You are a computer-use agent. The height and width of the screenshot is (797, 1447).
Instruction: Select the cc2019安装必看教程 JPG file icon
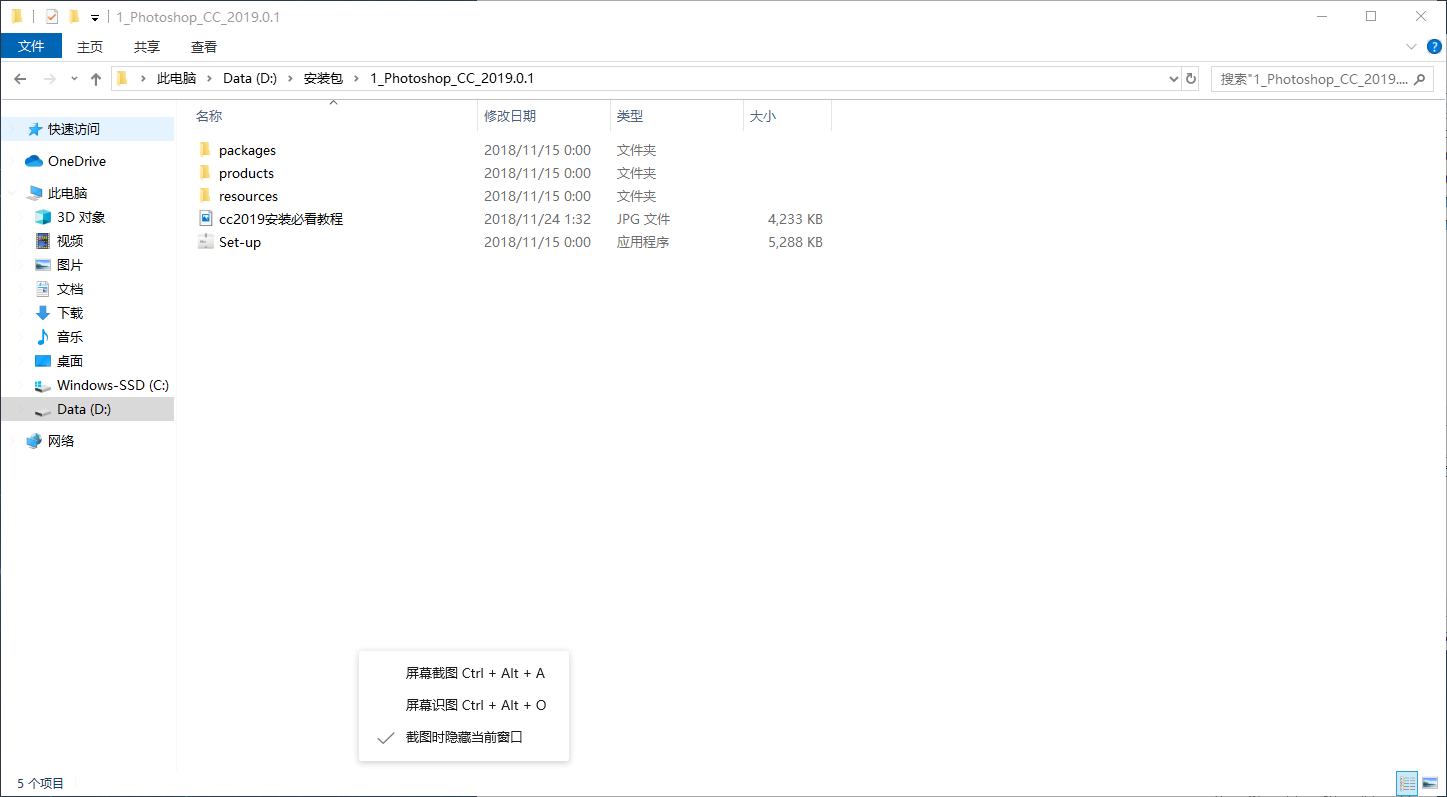coord(205,219)
